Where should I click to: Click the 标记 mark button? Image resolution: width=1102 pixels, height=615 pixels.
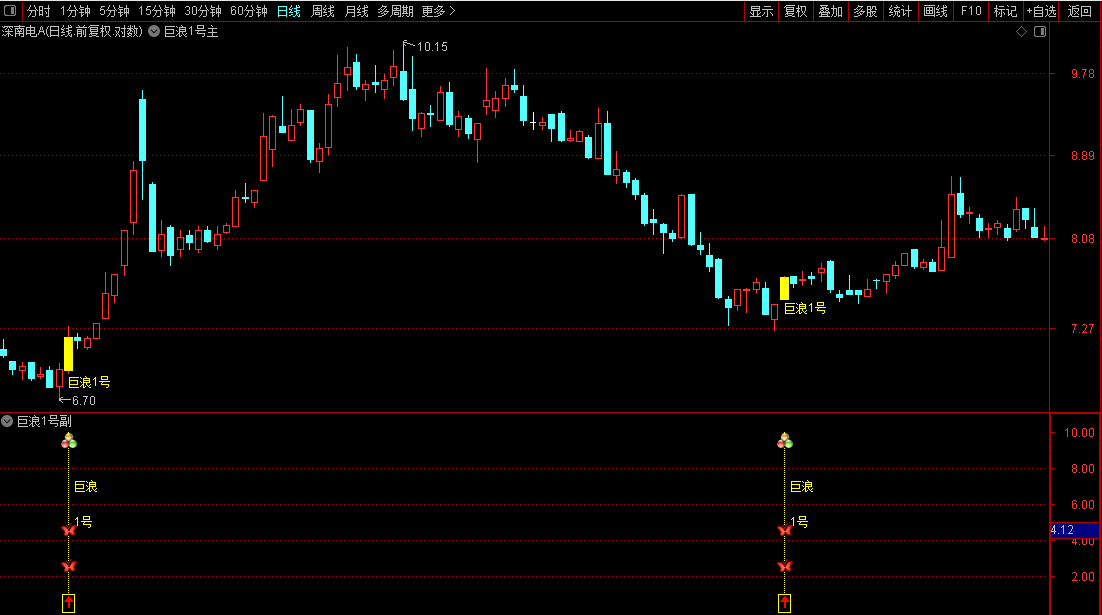[1005, 11]
